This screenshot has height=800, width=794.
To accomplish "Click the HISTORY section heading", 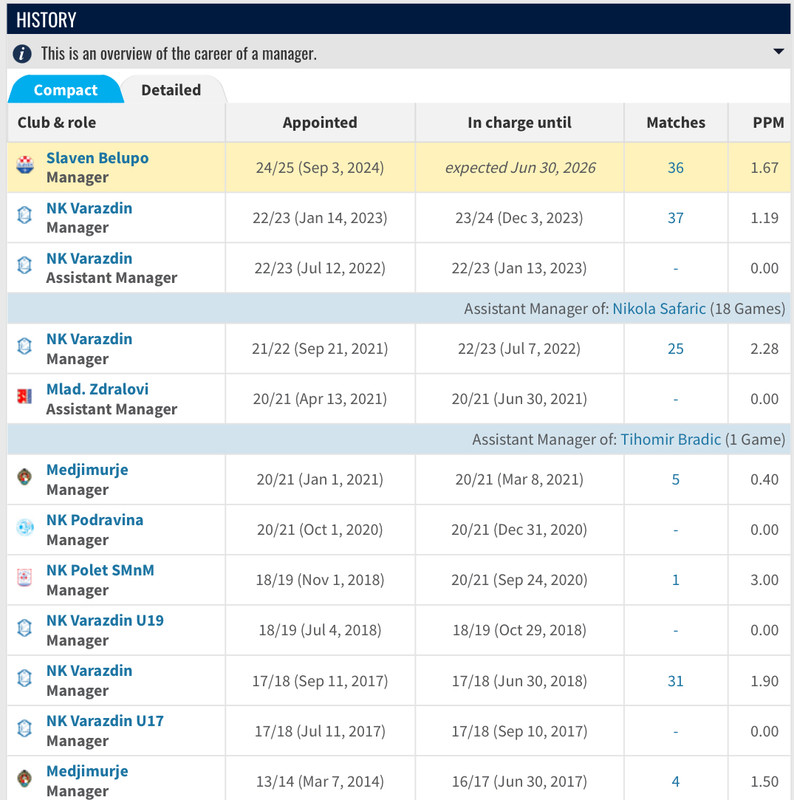I will pyautogui.click(x=46, y=20).
